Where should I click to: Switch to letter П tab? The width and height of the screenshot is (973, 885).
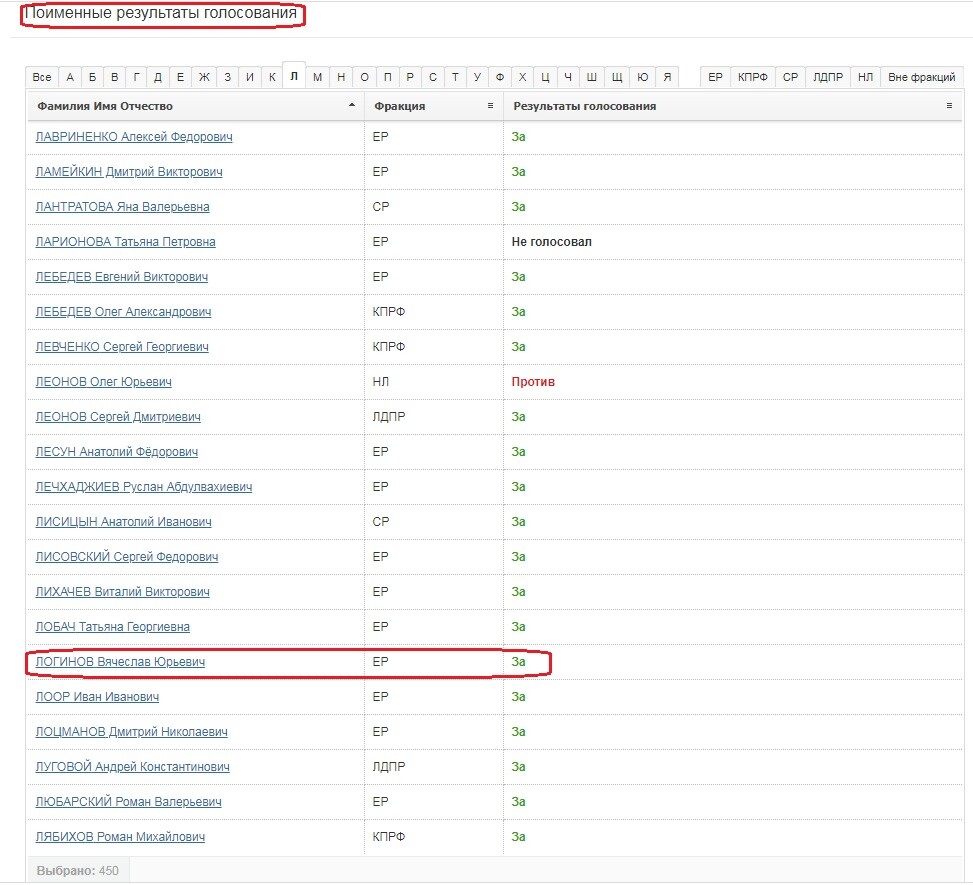[x=387, y=77]
